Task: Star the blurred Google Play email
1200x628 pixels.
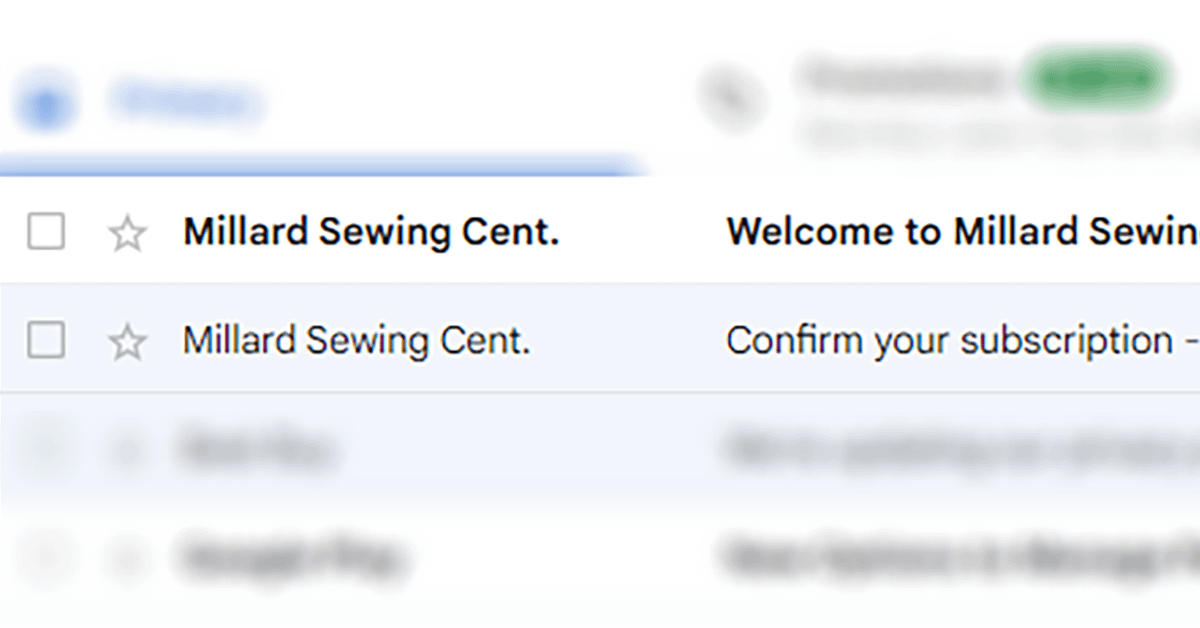Action: coord(127,557)
